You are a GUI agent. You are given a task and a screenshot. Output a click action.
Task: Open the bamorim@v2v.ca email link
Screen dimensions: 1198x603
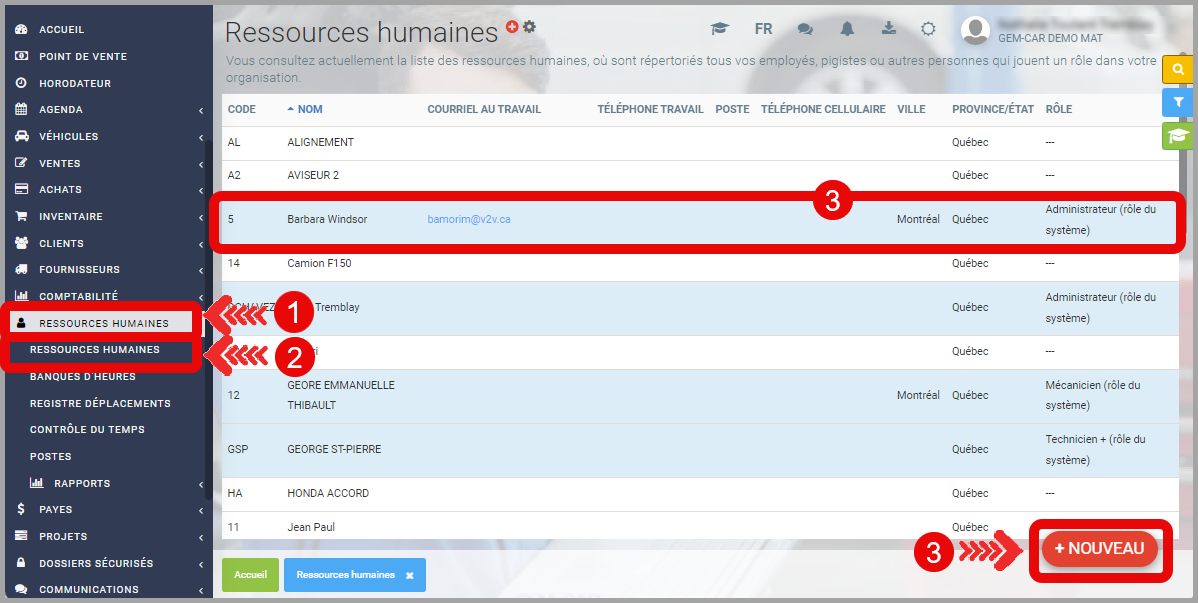coord(469,219)
